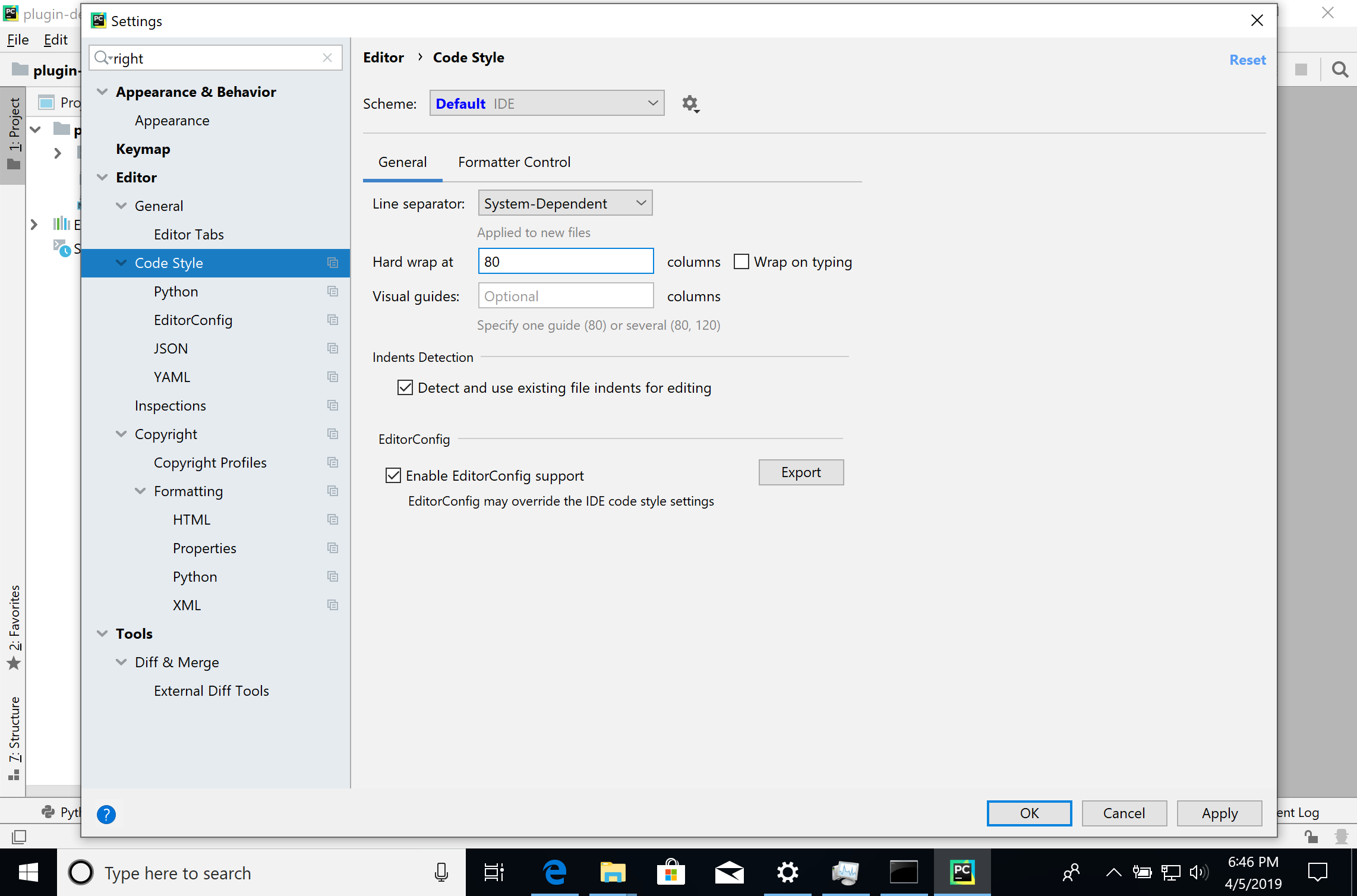Click the Reset link top-right
Viewport: 1357px width, 896px height.
click(1248, 58)
